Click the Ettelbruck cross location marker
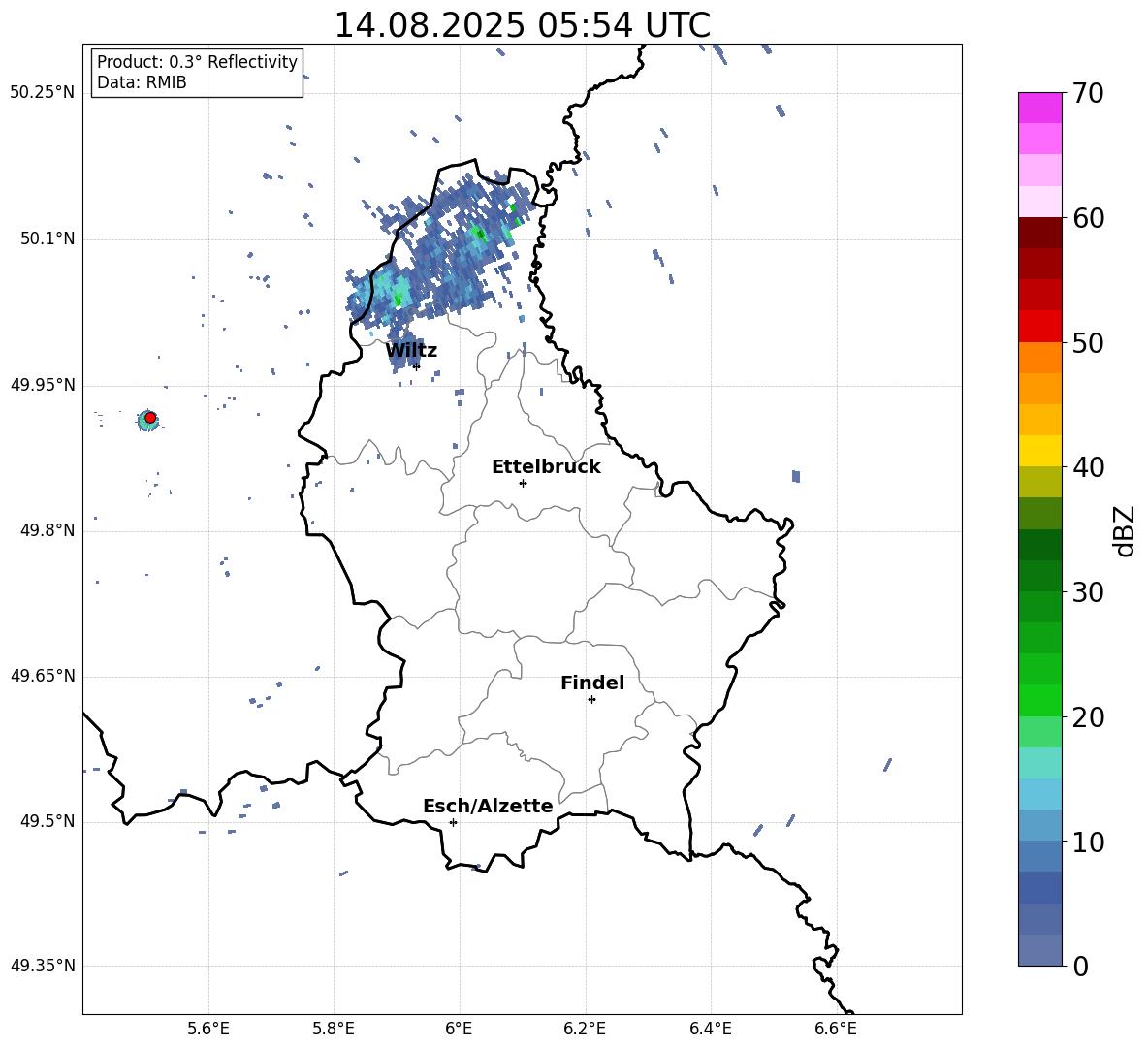The height and width of the screenshot is (1048, 1148). (523, 483)
